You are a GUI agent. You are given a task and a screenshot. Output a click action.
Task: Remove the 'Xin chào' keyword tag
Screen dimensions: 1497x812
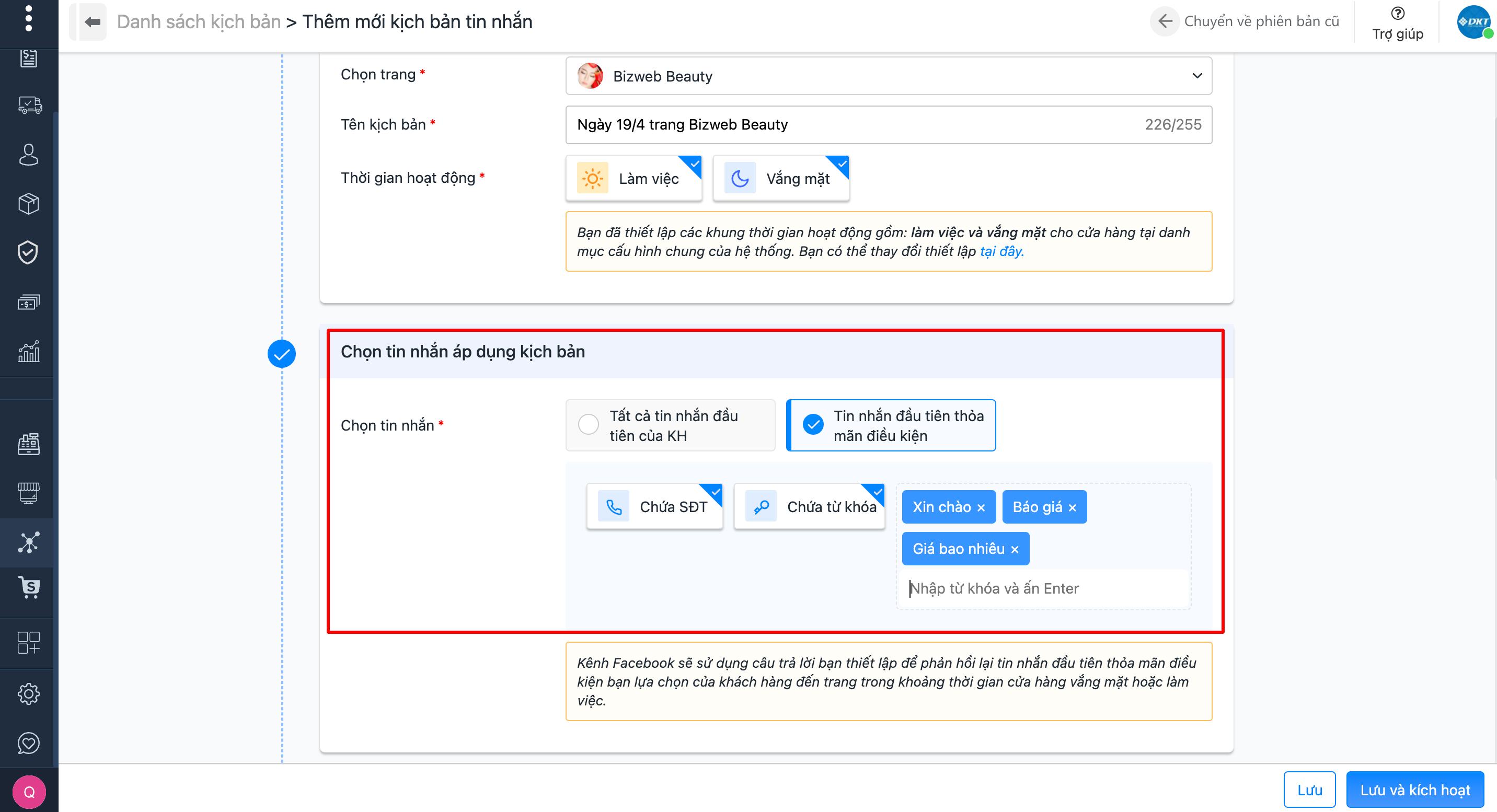coord(981,508)
